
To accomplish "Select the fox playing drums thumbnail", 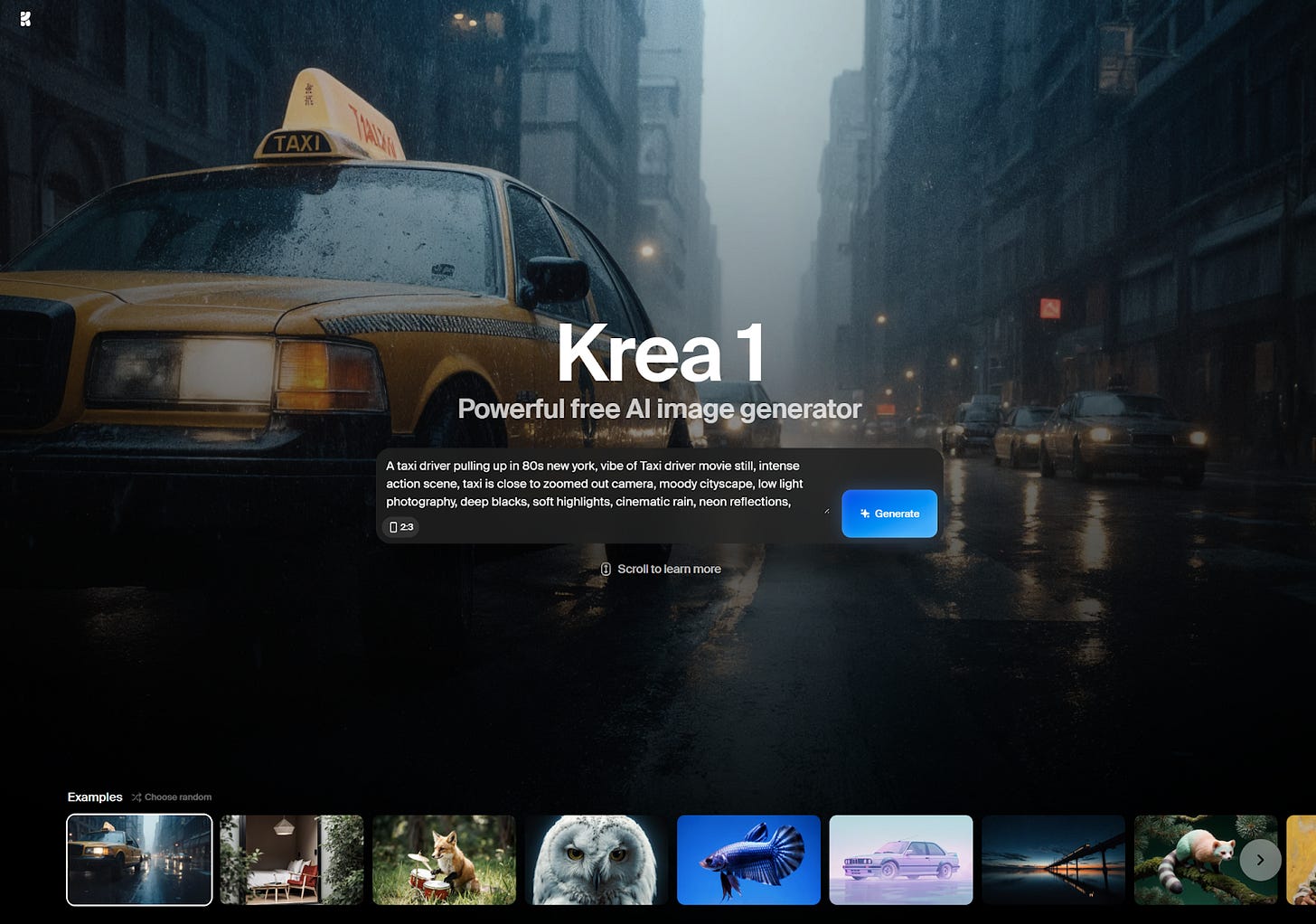I will click(x=444, y=860).
